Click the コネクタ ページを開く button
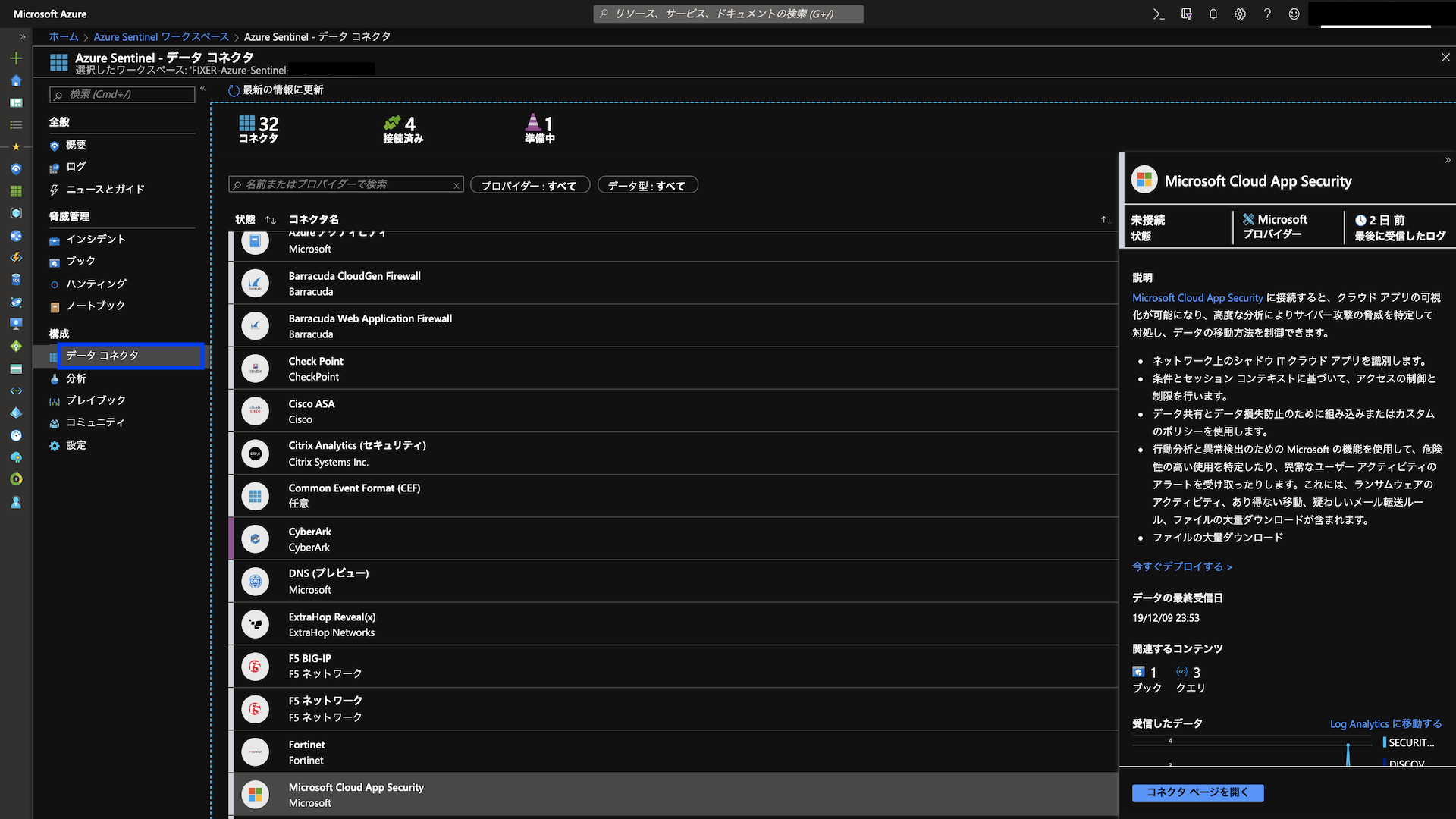Image resolution: width=1456 pixels, height=819 pixels. tap(1197, 792)
